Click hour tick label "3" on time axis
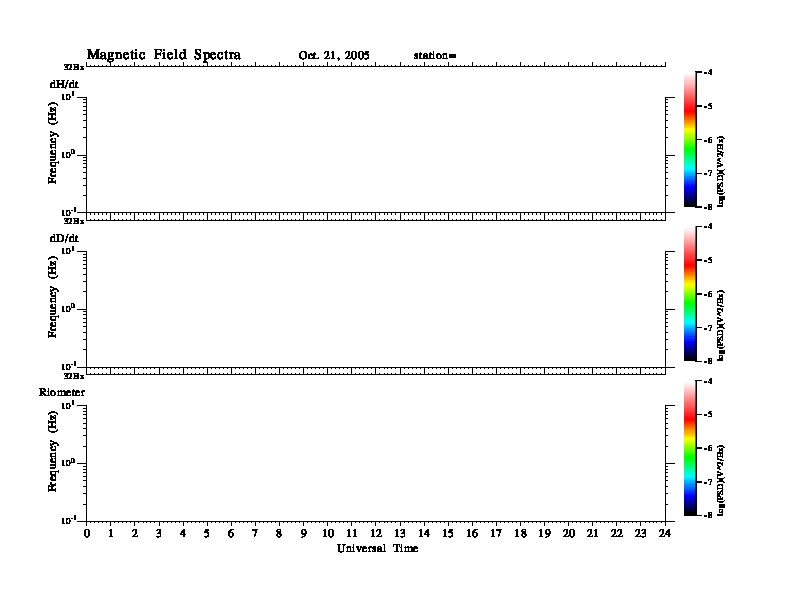The width and height of the screenshot is (792, 612). pyautogui.click(x=159, y=533)
